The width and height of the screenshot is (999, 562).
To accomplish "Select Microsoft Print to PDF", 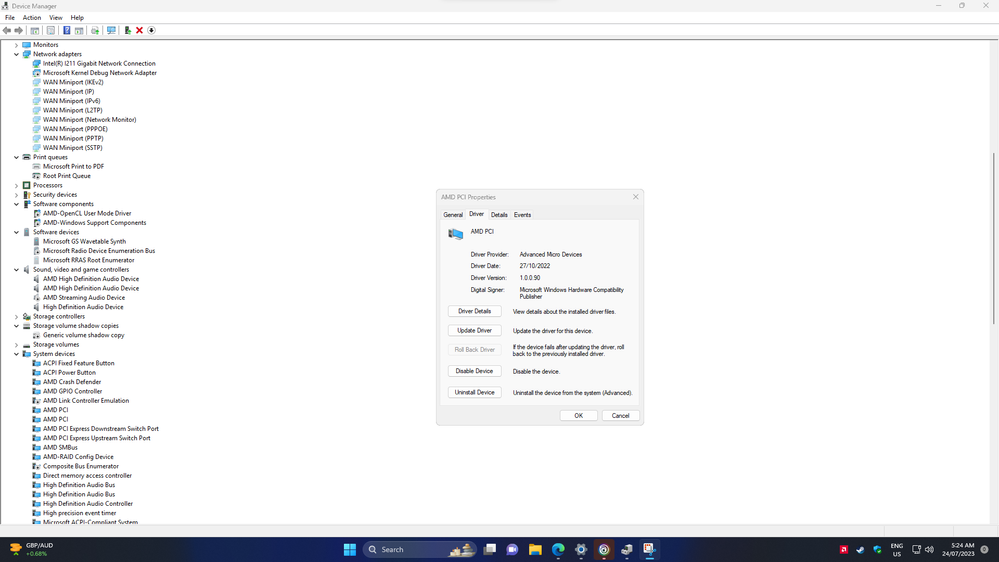I will pyautogui.click(x=73, y=166).
